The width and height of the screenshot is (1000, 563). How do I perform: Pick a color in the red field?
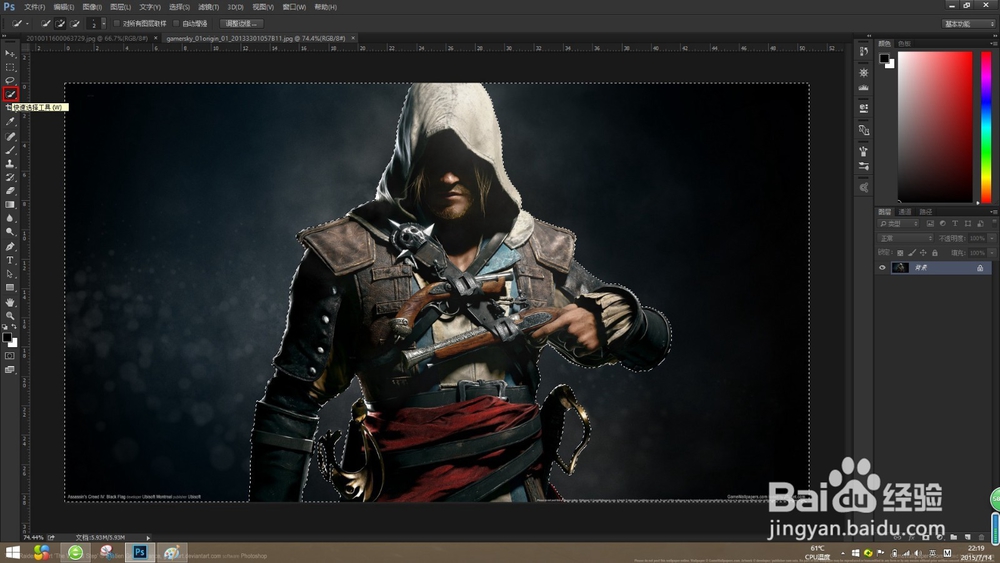[x=935, y=127]
